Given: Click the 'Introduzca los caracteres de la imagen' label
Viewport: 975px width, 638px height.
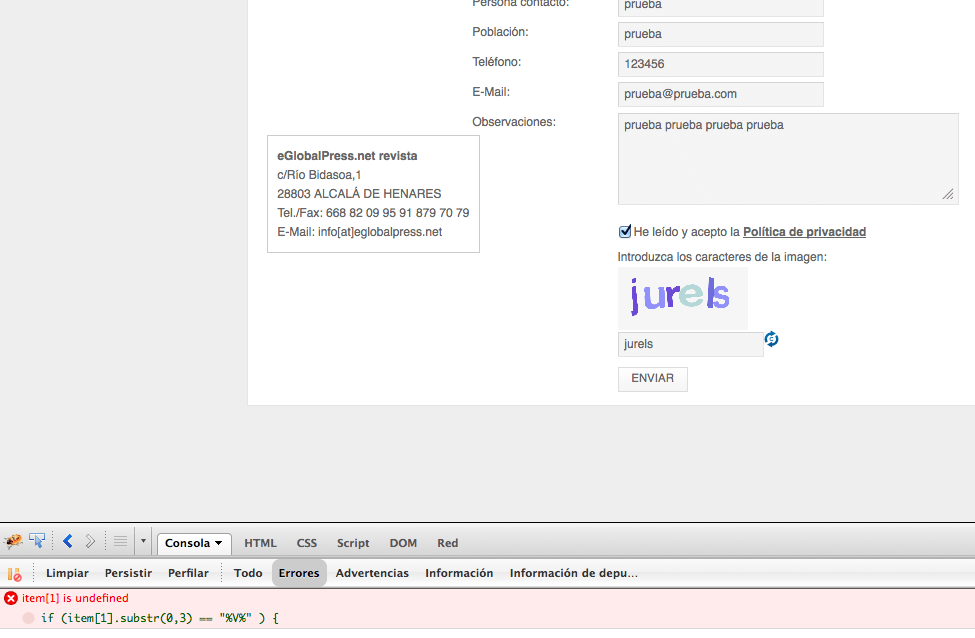Looking at the screenshot, I should (722, 257).
